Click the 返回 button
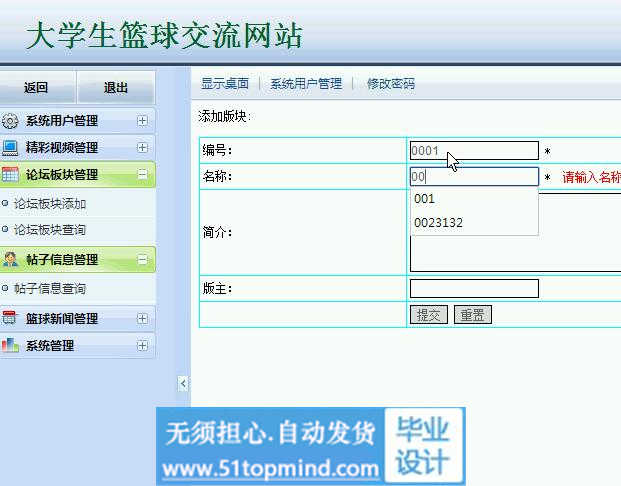Image resolution: width=621 pixels, height=486 pixels. pos(36,87)
